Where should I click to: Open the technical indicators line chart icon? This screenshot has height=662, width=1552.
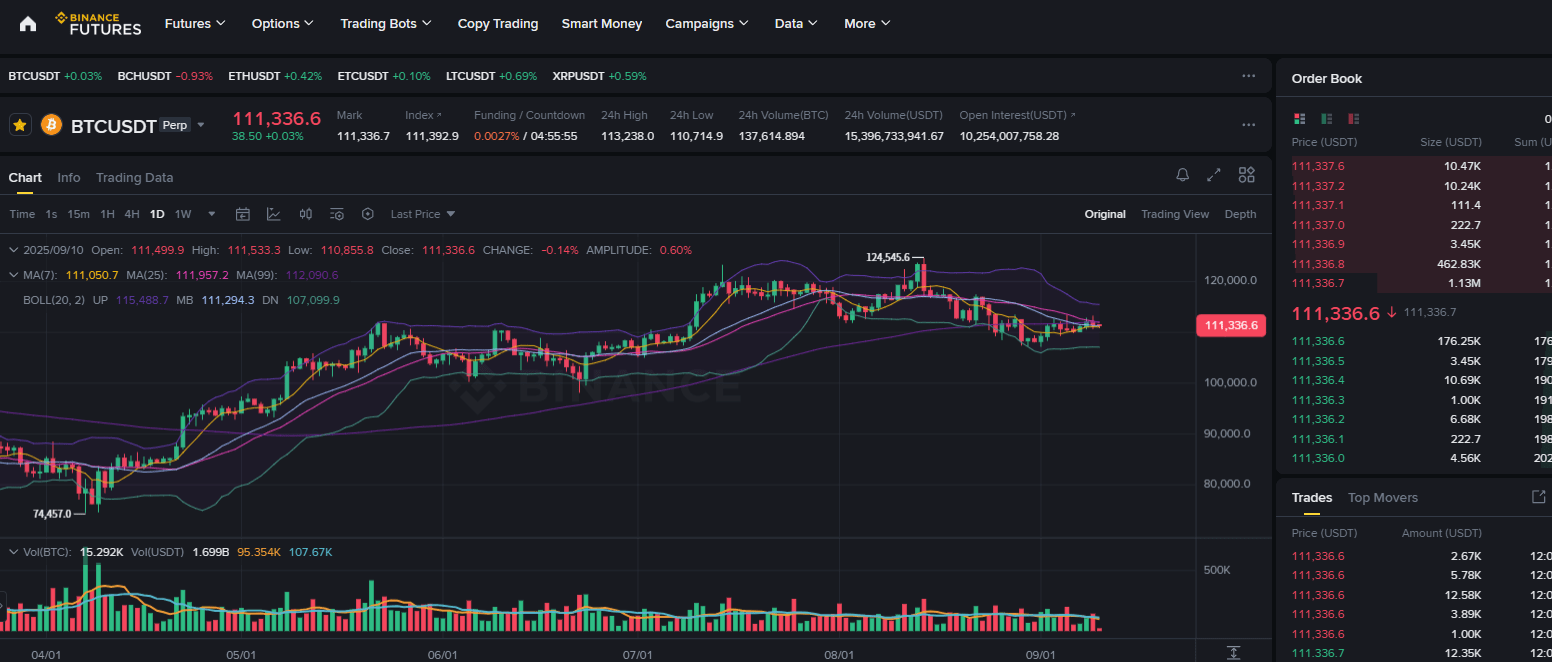point(274,214)
